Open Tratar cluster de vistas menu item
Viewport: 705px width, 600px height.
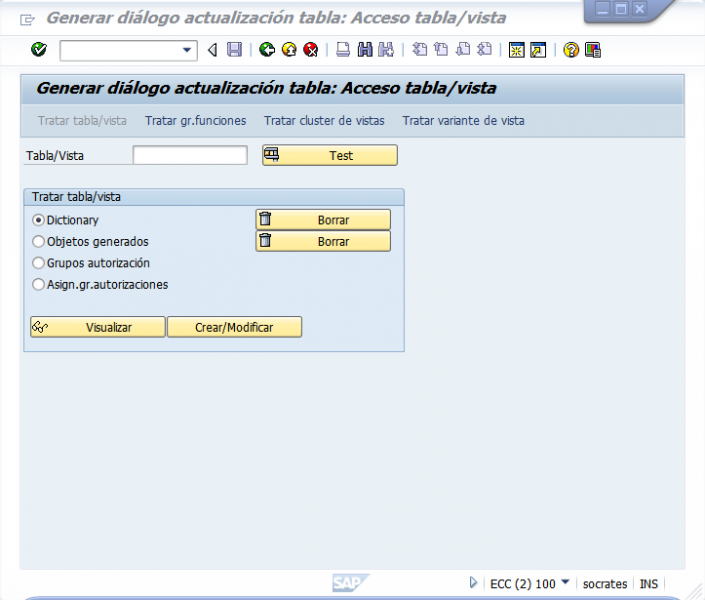[x=324, y=121]
